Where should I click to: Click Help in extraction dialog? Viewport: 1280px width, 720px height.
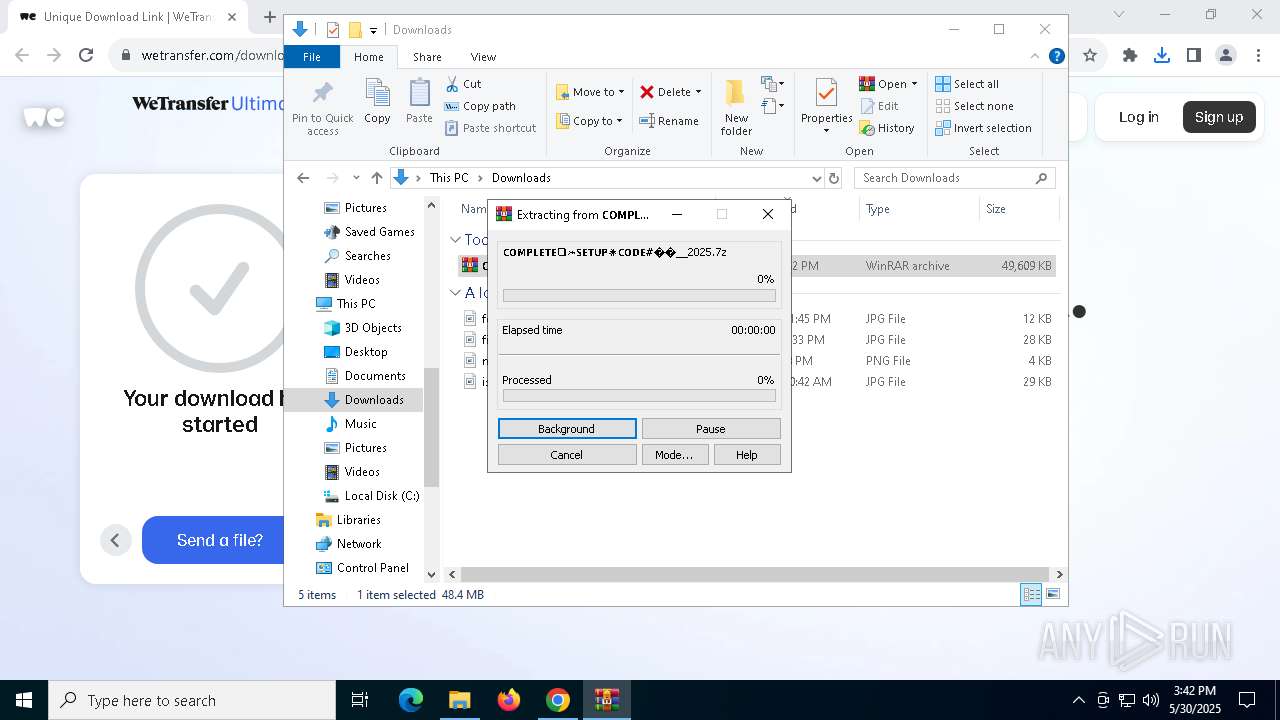747,455
